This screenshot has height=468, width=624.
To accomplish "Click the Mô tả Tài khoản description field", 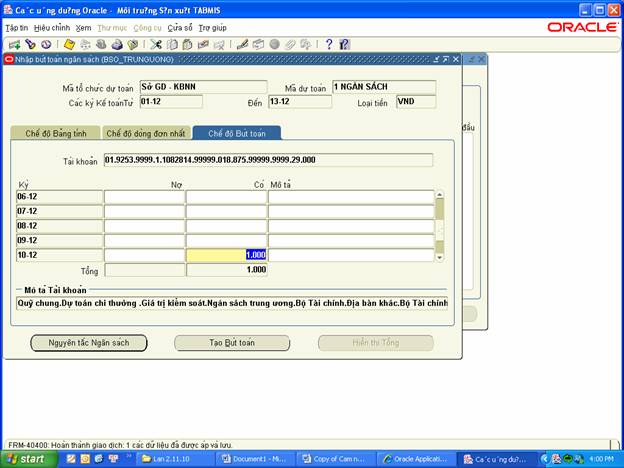I will coord(232,304).
